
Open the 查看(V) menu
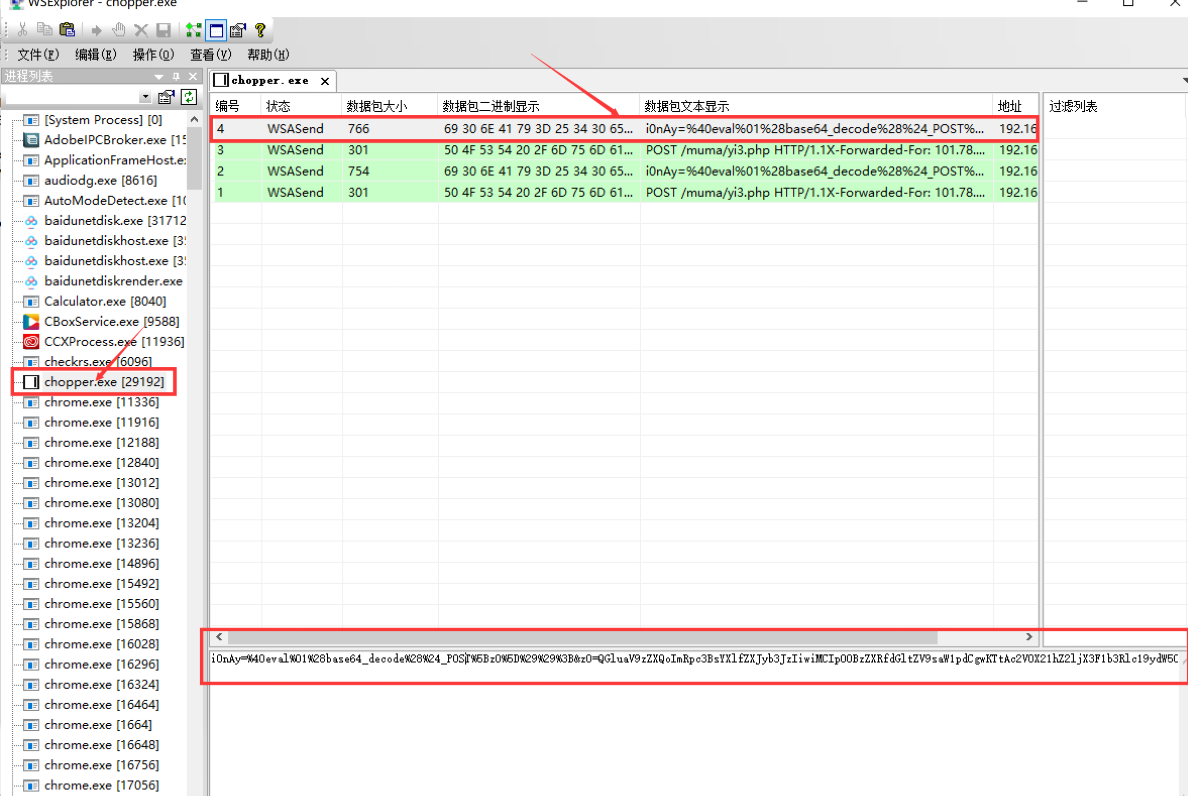pos(210,55)
